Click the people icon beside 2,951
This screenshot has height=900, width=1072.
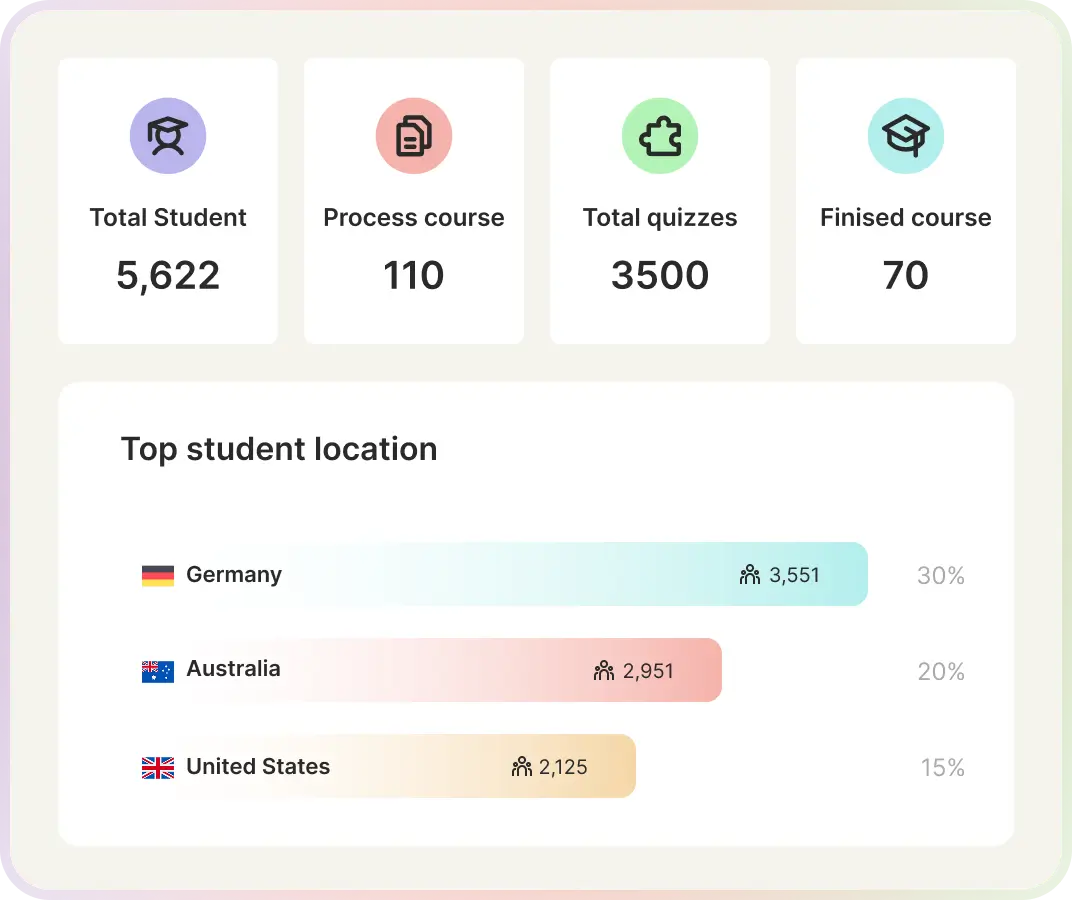tap(604, 671)
